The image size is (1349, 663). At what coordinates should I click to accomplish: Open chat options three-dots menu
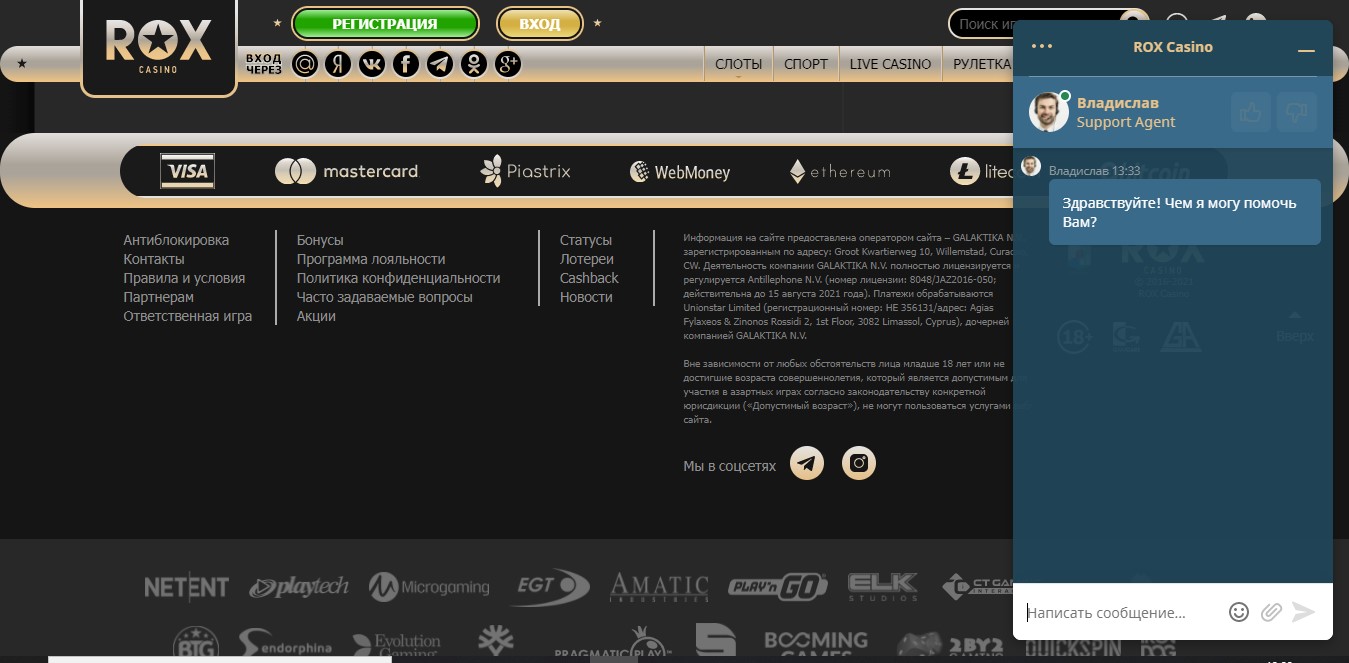[1042, 47]
